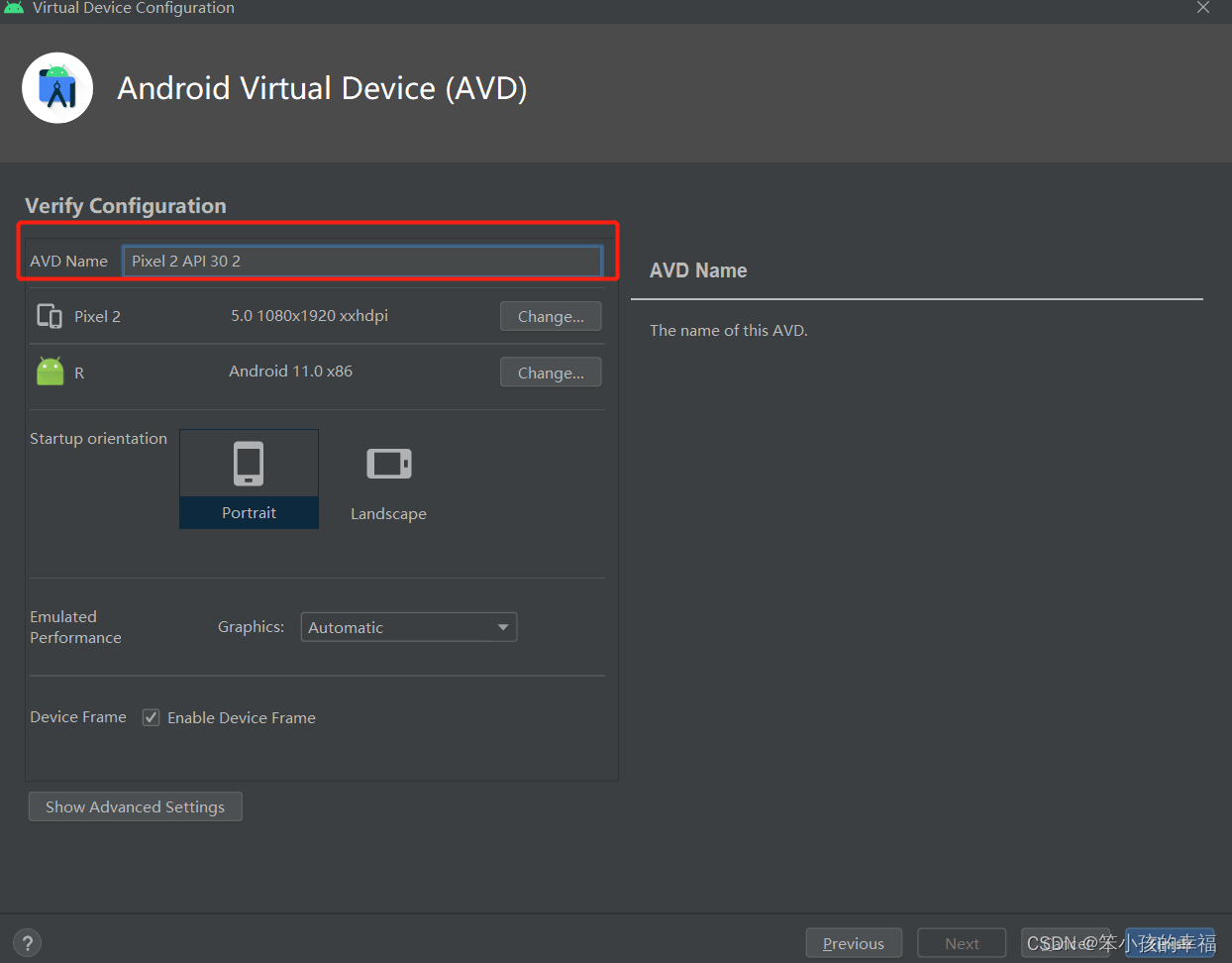Click the '5.0 1080x1920 xxhdpi' device spec text
The width and height of the screenshot is (1232, 963).
pyautogui.click(x=310, y=316)
